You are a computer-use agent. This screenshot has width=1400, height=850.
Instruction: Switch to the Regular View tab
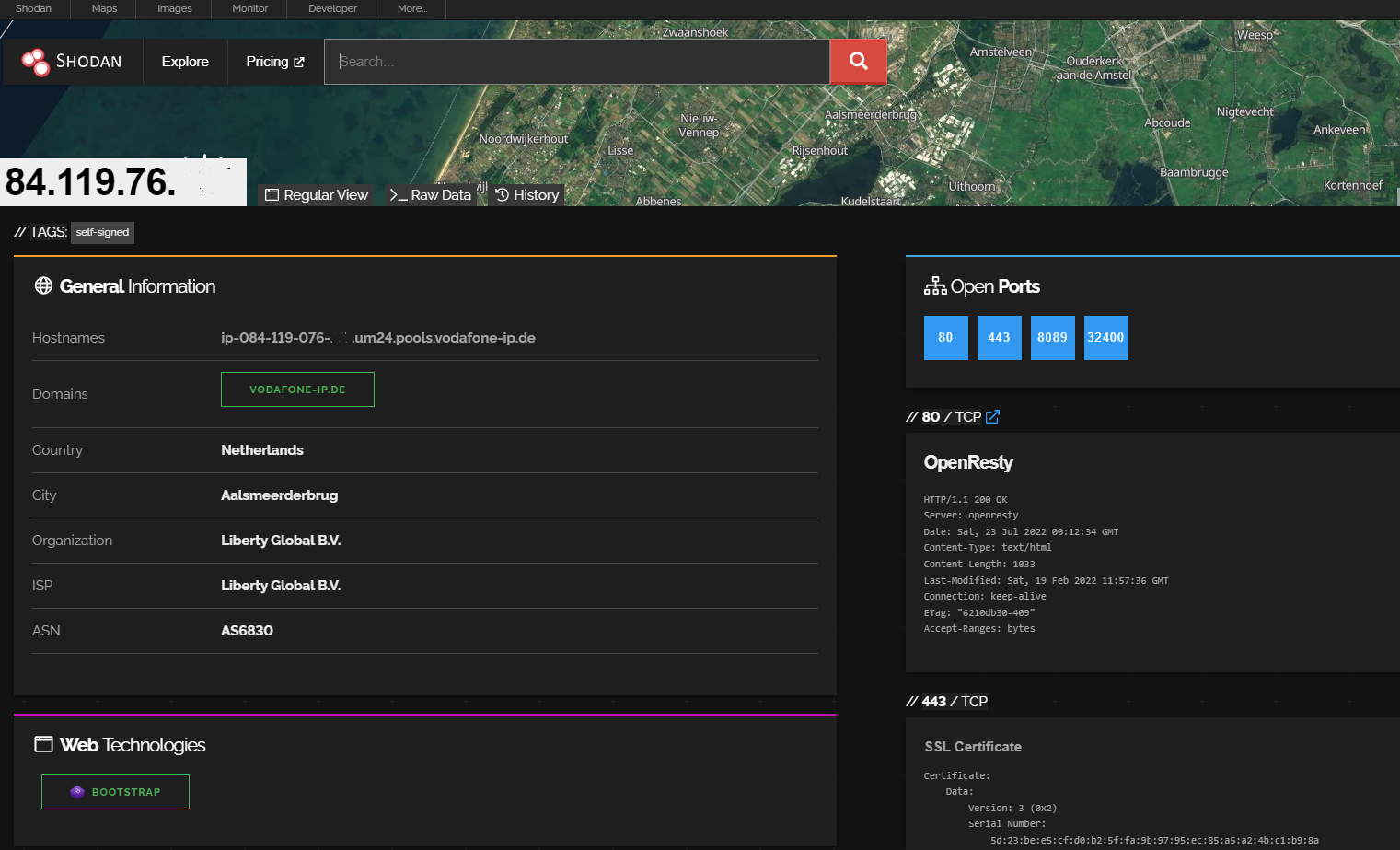point(317,194)
